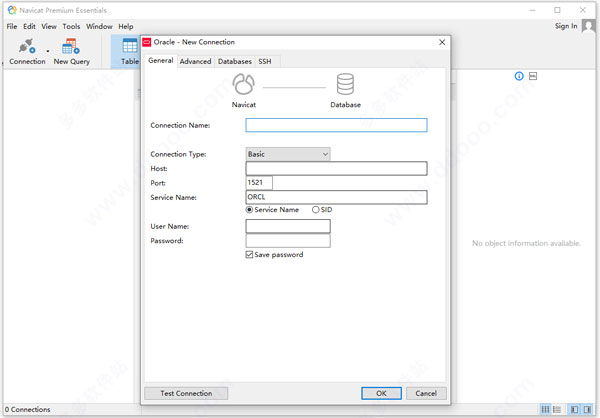Show object information via blue info icon
The width and height of the screenshot is (600, 418).
(x=519, y=76)
